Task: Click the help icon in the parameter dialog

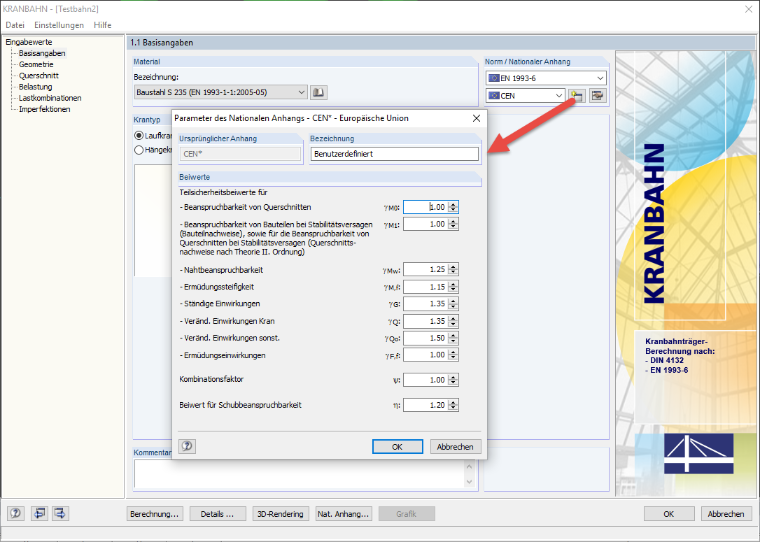Action: [187, 446]
